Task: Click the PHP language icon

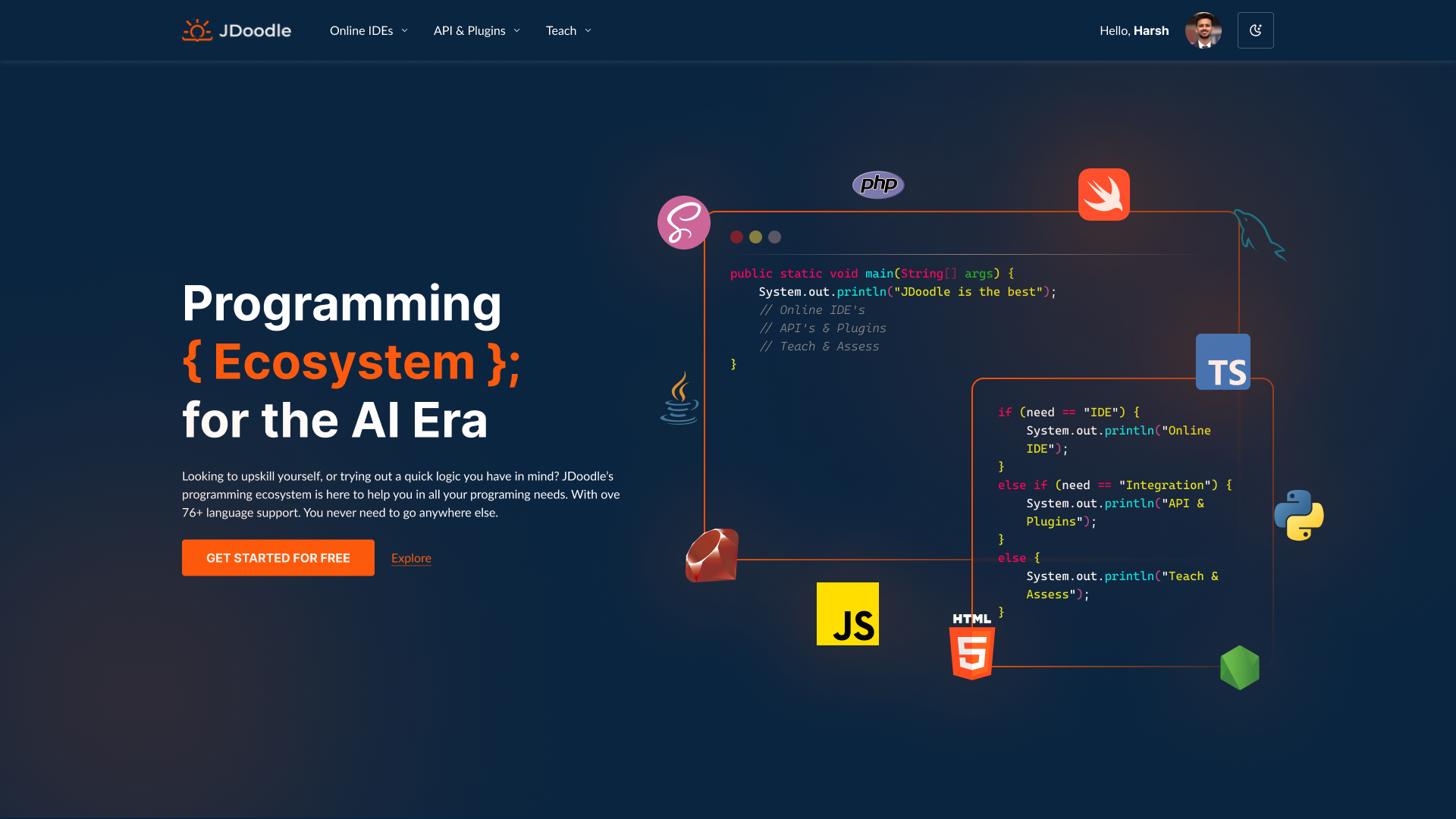Action: click(877, 184)
